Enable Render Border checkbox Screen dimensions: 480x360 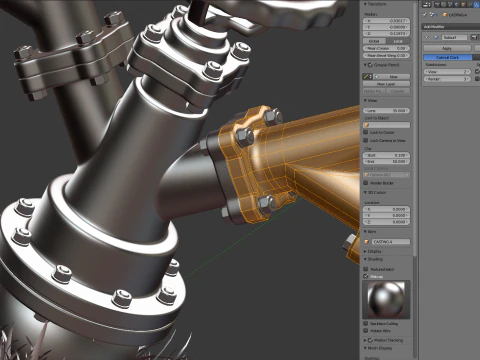coord(366,183)
